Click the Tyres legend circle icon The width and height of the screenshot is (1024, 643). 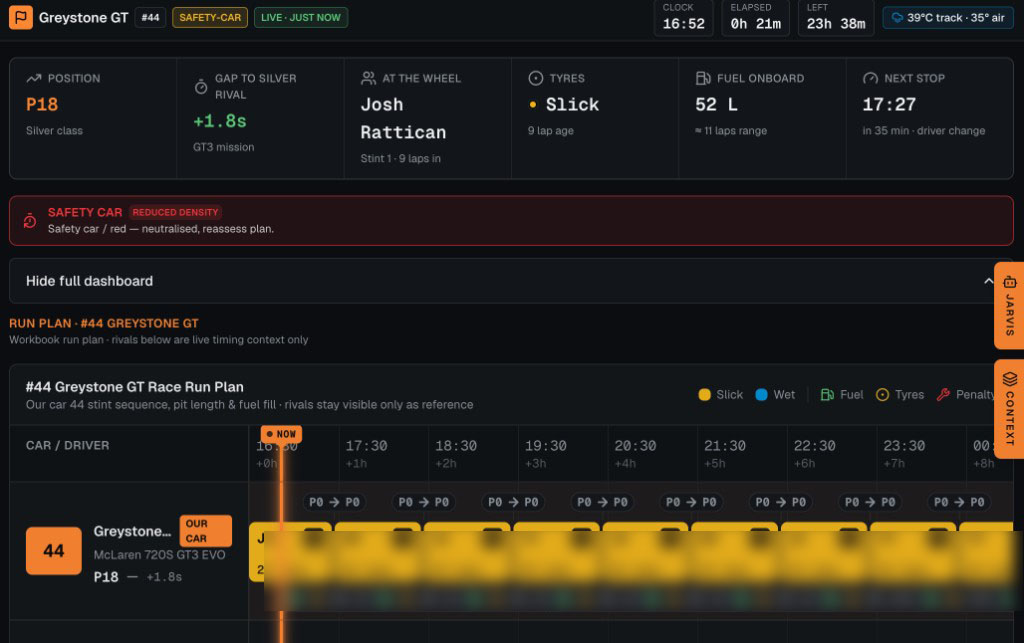click(x=882, y=394)
